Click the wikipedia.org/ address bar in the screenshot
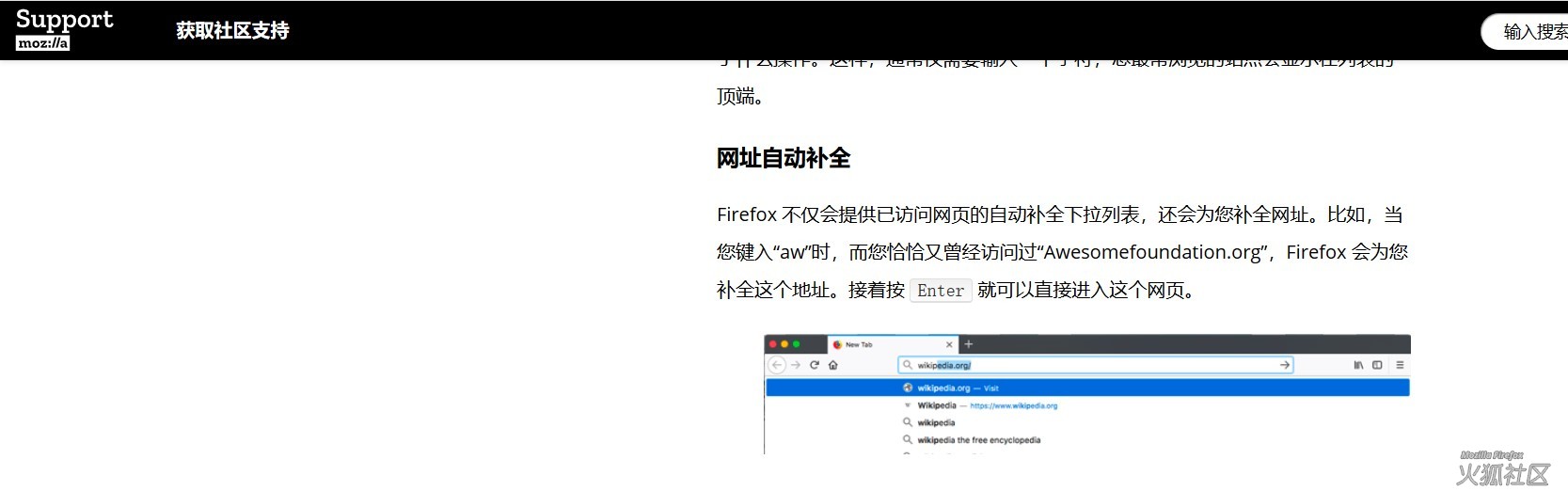The height and width of the screenshot is (491, 1568). [1096, 365]
